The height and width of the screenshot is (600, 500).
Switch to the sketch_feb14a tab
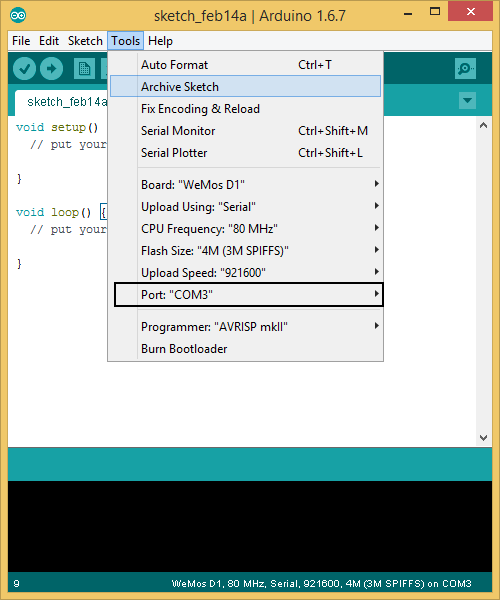[61, 103]
